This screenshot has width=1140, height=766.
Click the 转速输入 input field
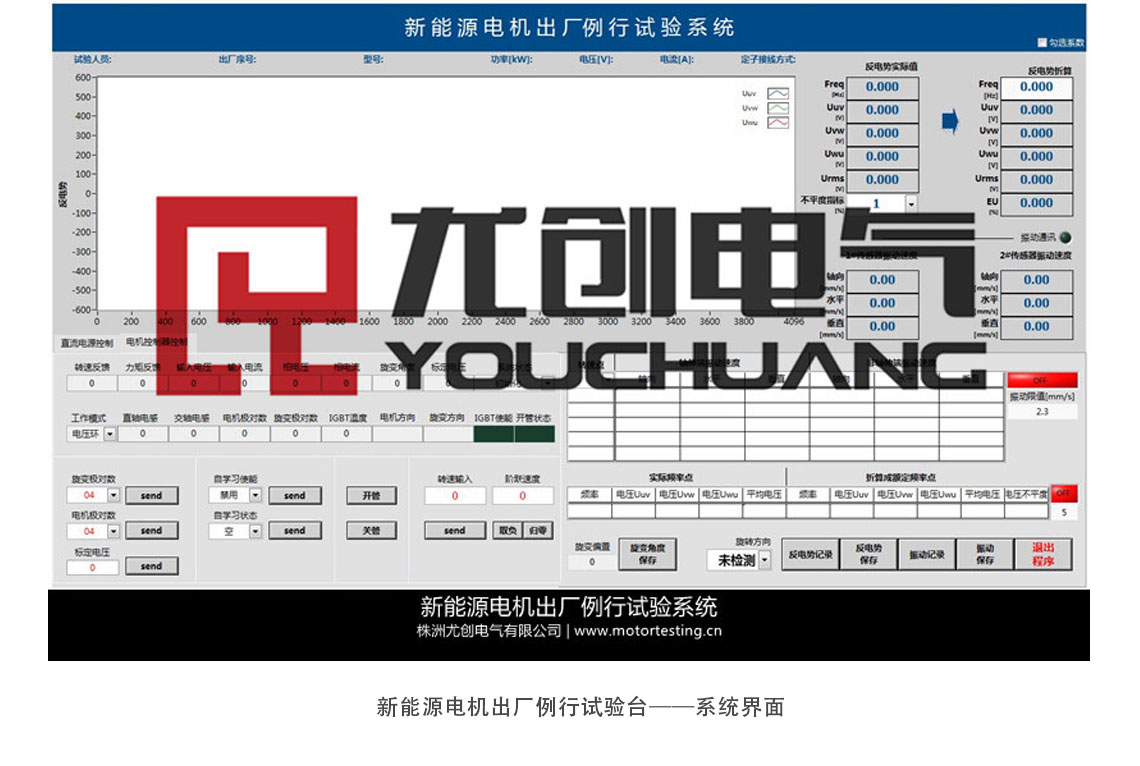click(454, 496)
